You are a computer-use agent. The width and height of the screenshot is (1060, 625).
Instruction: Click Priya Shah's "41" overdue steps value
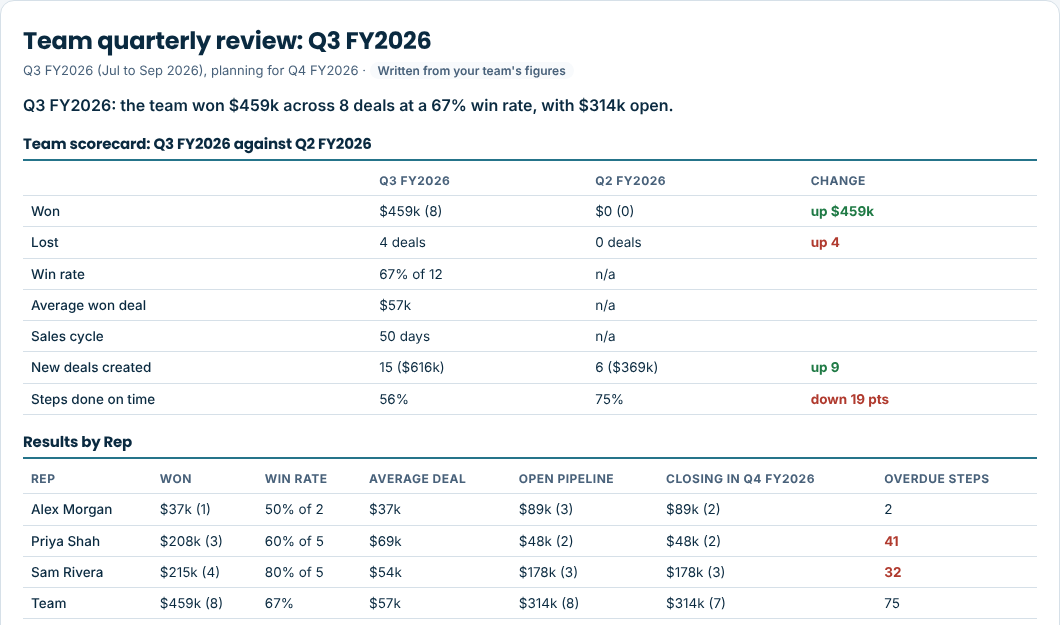892,541
